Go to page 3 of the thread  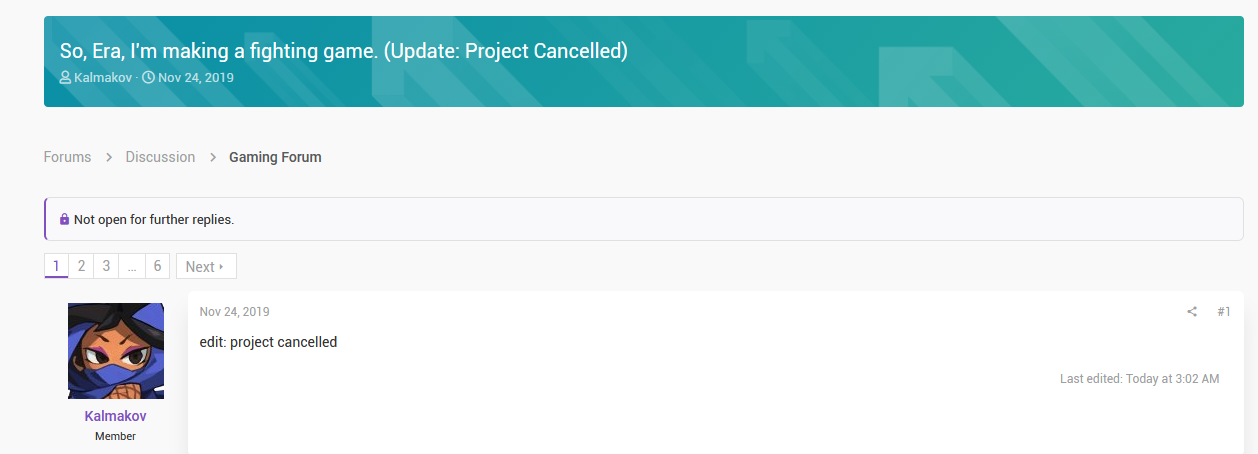coord(106,266)
